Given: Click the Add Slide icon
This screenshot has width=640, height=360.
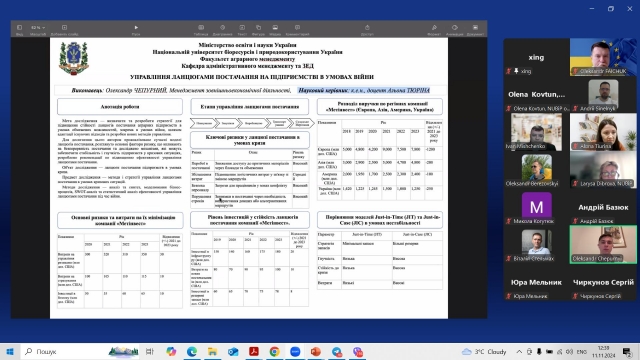Looking at the screenshot, I should [x=64, y=28].
